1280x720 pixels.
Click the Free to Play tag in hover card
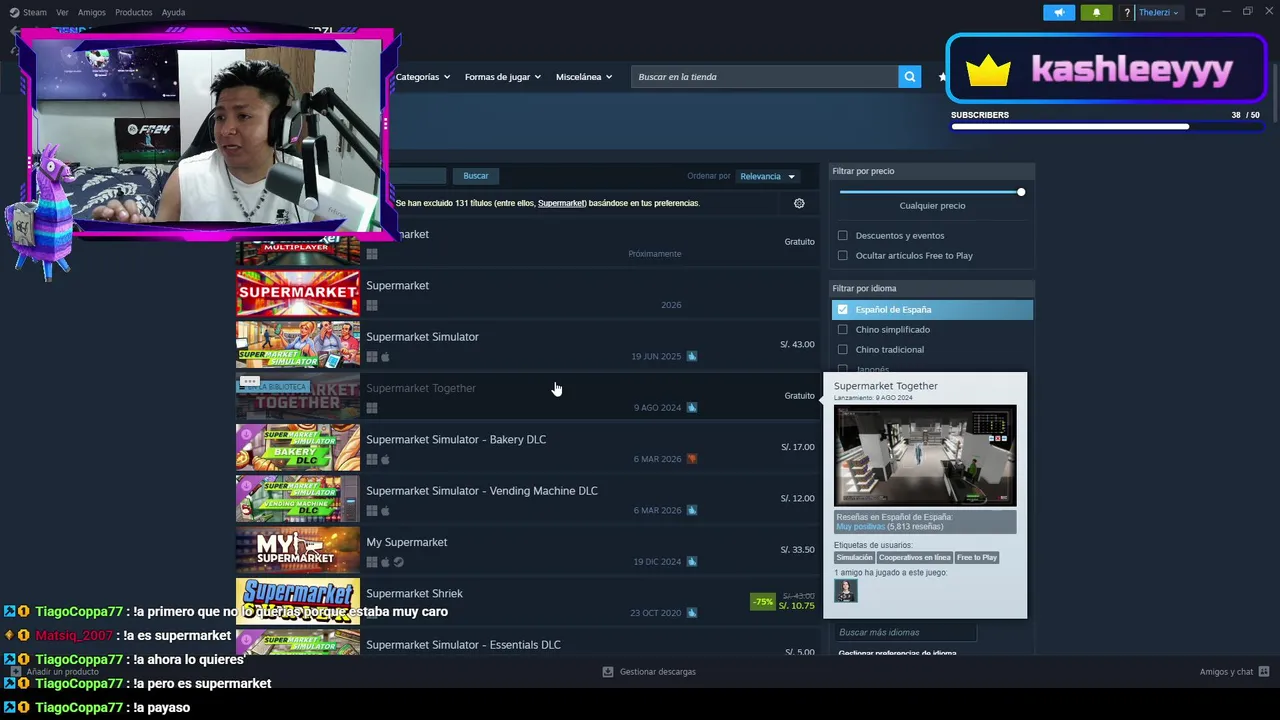click(x=977, y=558)
